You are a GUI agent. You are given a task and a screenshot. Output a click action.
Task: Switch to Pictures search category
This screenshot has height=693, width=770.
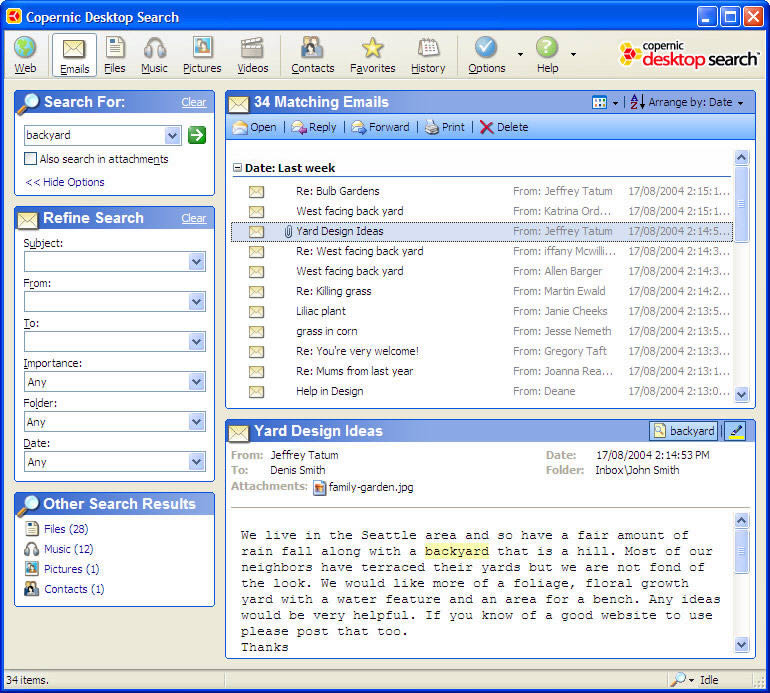point(202,55)
